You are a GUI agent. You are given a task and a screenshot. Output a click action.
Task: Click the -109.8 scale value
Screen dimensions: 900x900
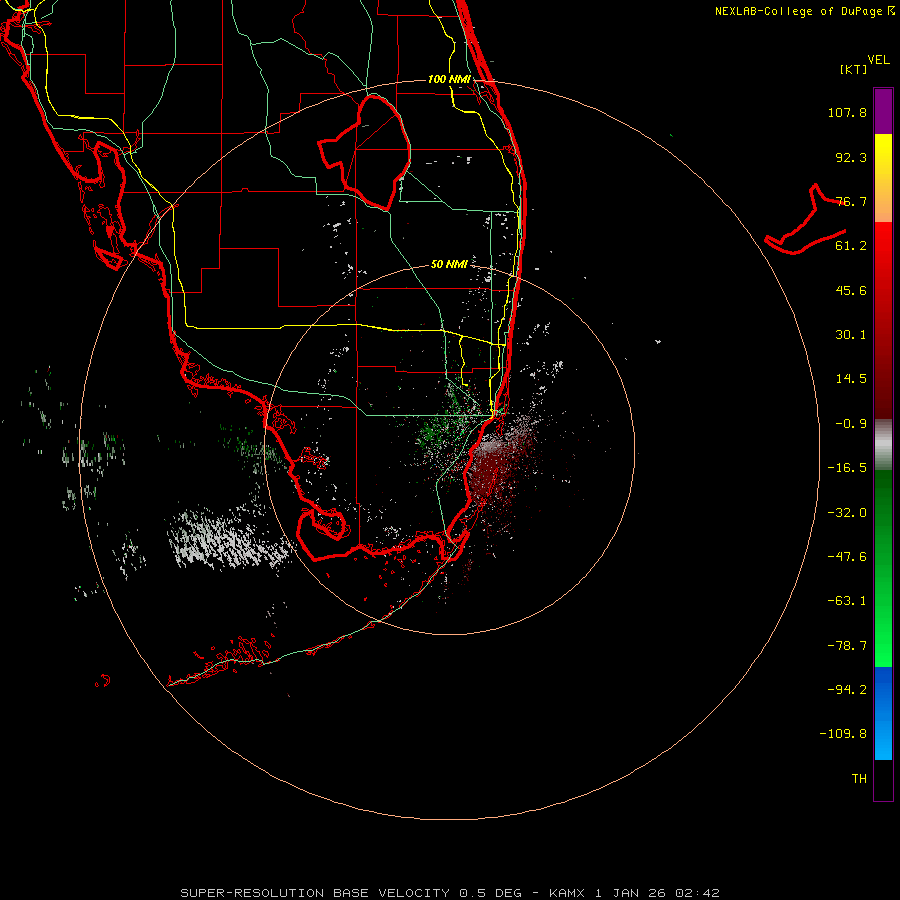843,734
